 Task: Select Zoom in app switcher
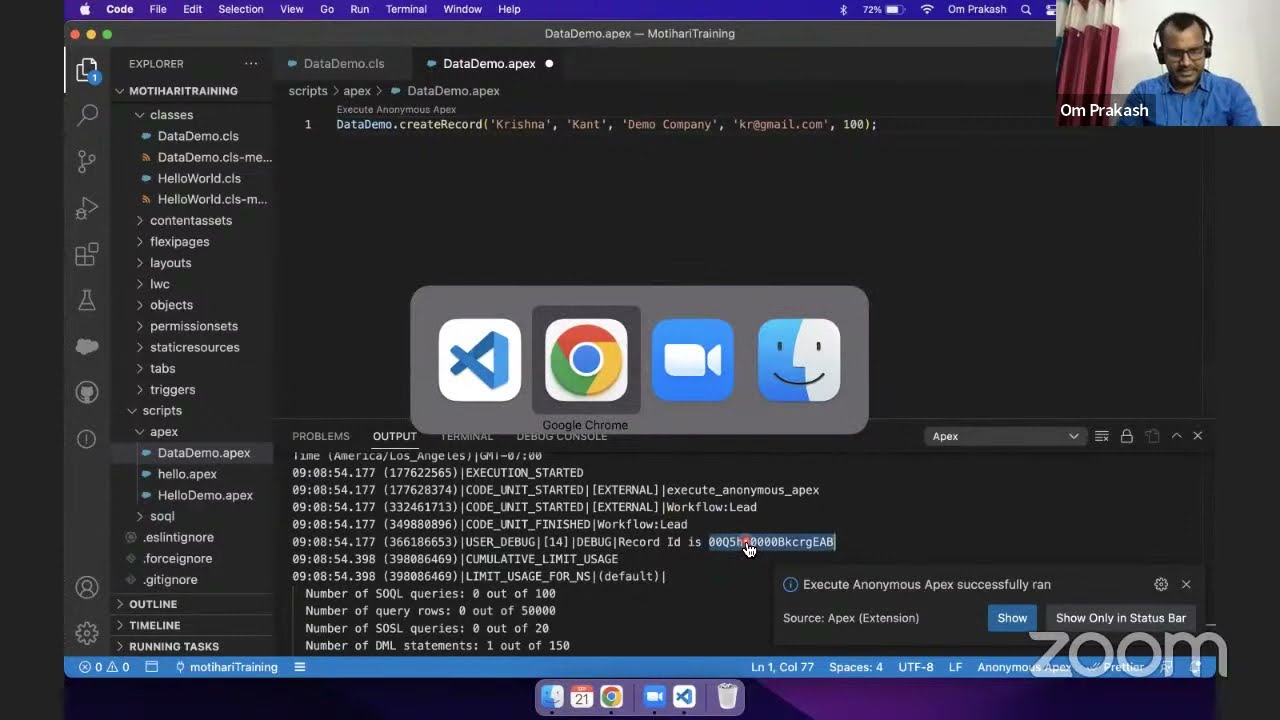pyautogui.click(x=692, y=360)
